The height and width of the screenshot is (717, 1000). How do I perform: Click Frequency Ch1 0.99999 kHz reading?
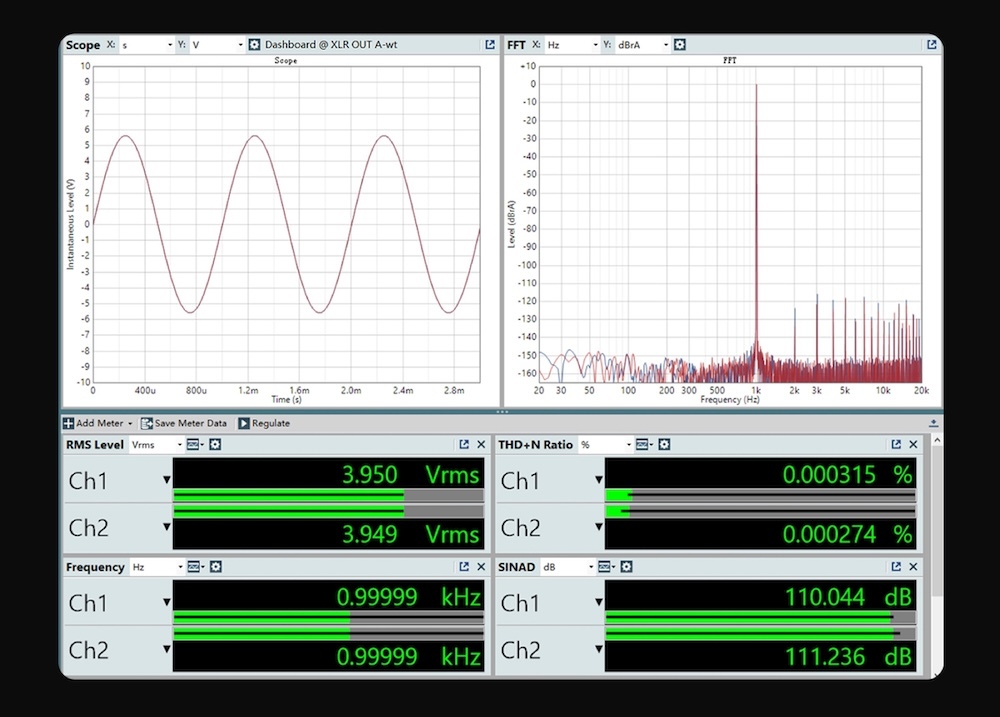click(408, 598)
